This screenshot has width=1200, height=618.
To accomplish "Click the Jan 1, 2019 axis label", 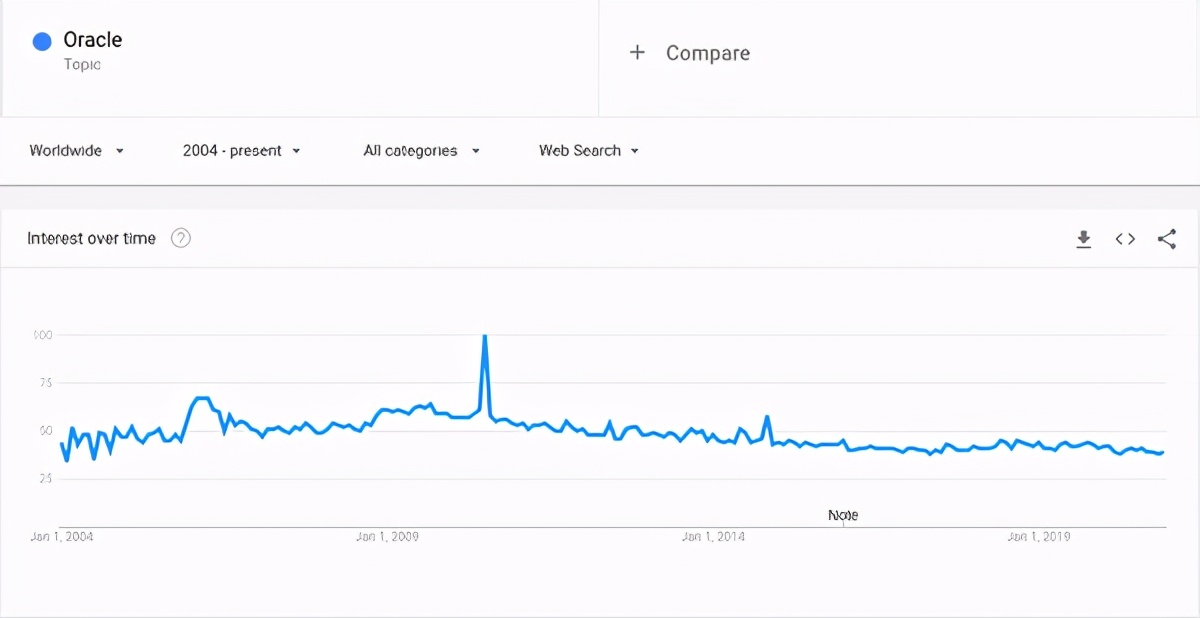I will point(1039,537).
